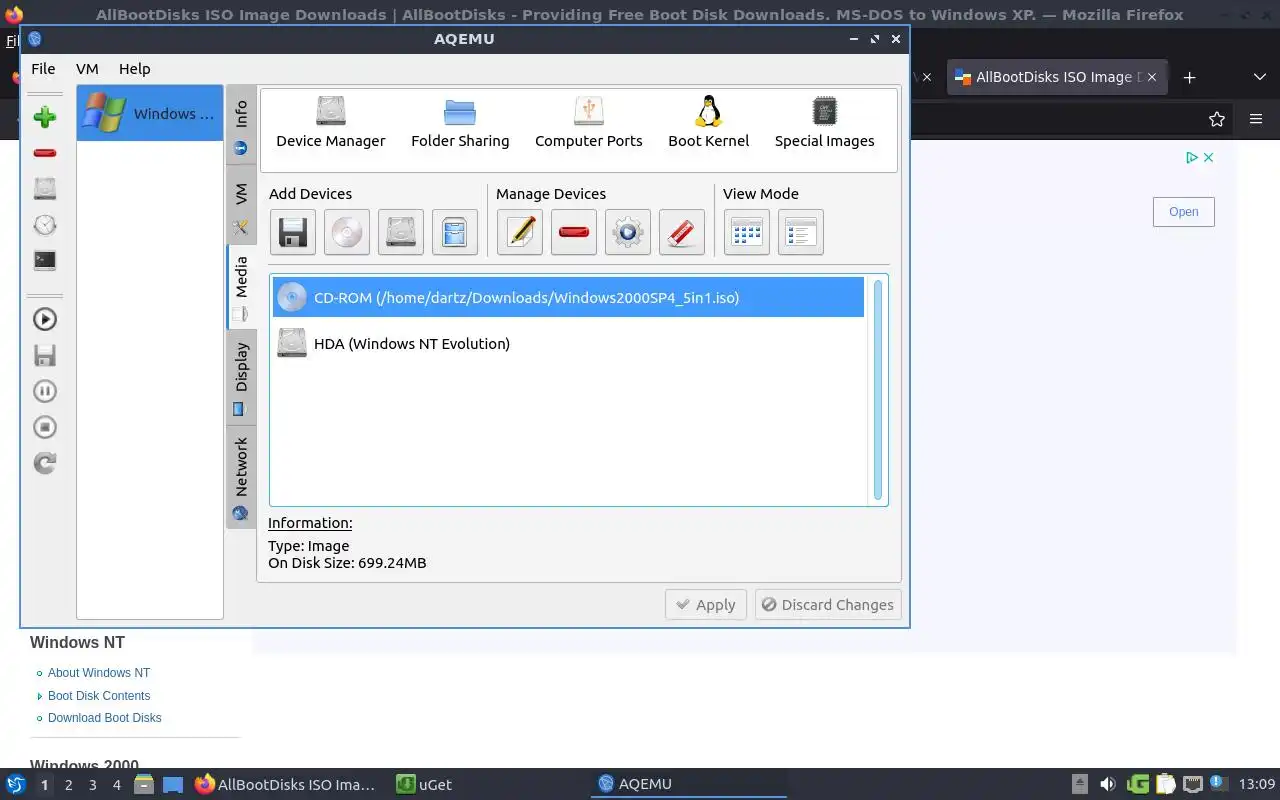The width and height of the screenshot is (1280, 800).
Task: Select HDA (Windows NT Evolution) entry
Action: pyautogui.click(x=568, y=343)
